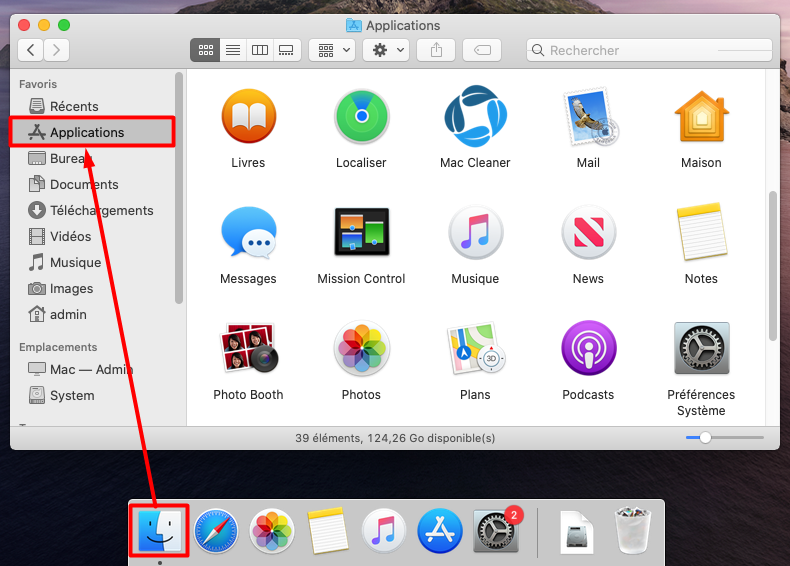
Task: Go forward with the forward arrow
Action: 56,50
